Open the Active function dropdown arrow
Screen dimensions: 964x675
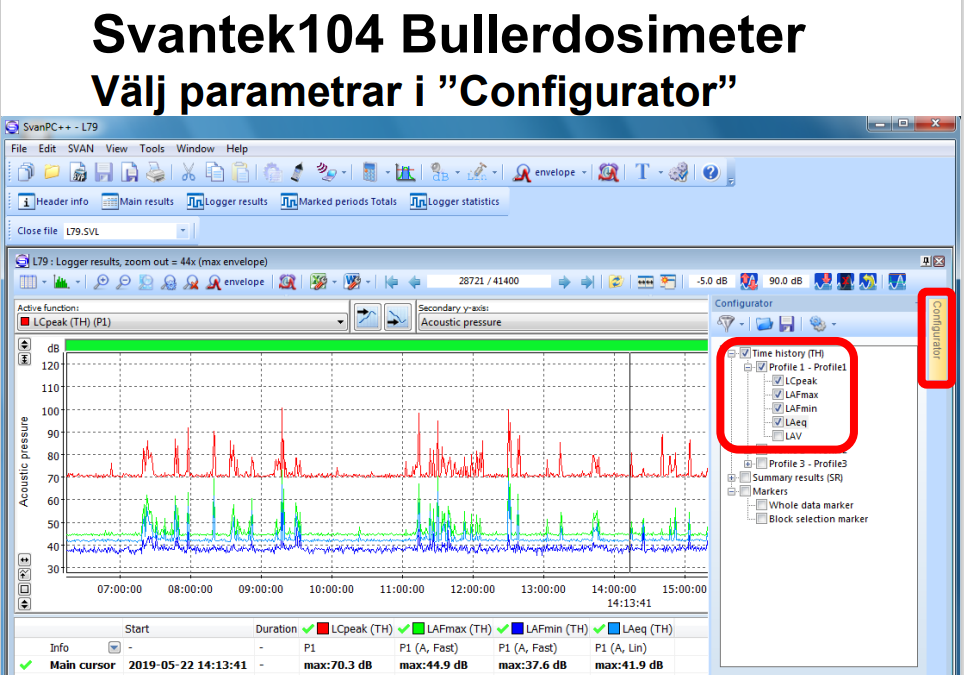[x=341, y=321]
